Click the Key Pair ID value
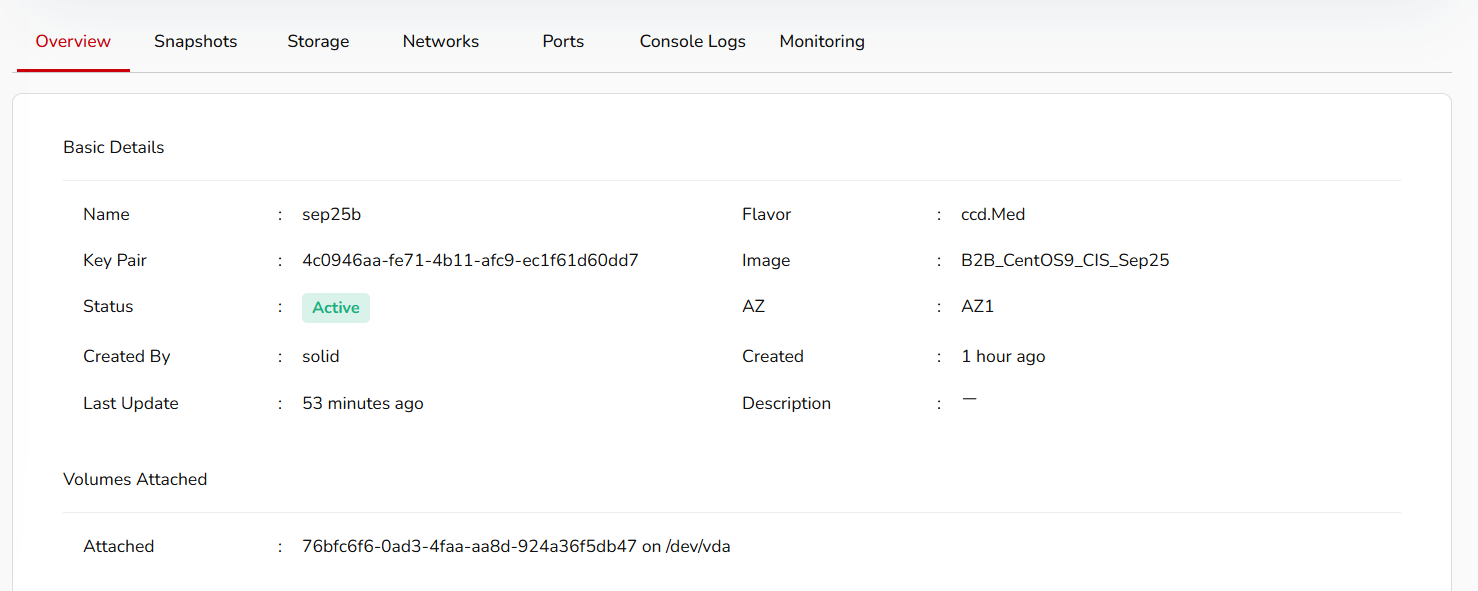 tap(470, 261)
